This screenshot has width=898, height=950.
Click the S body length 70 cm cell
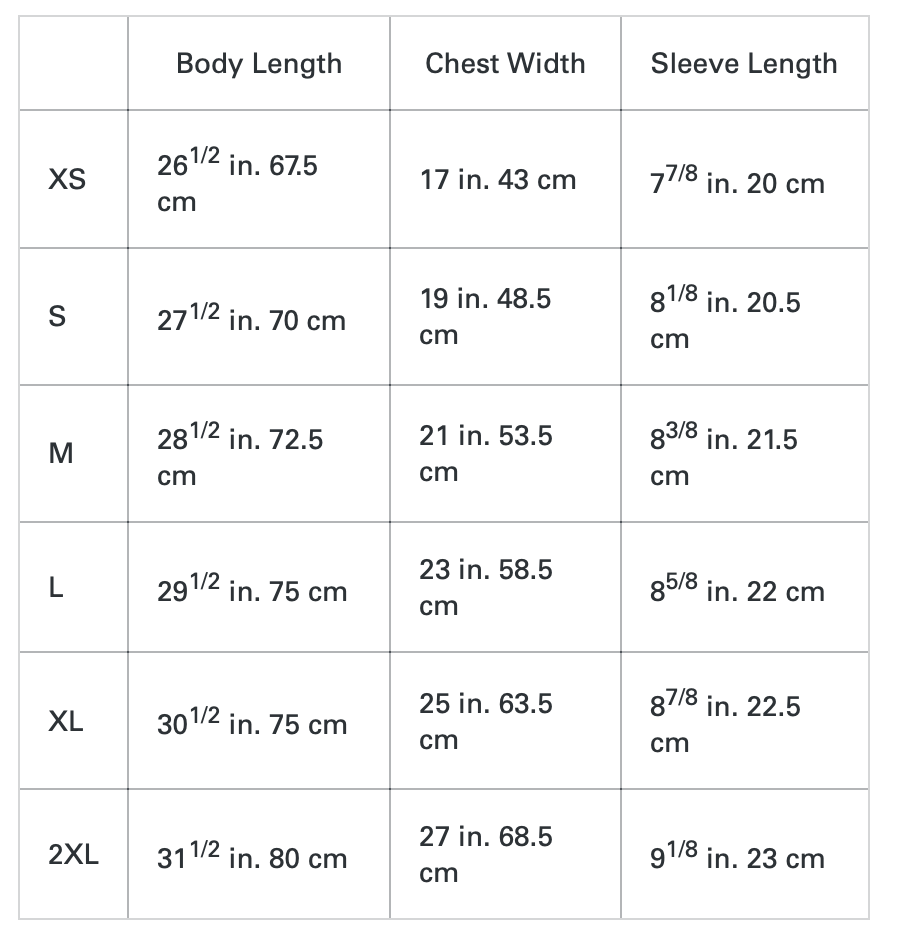252,319
